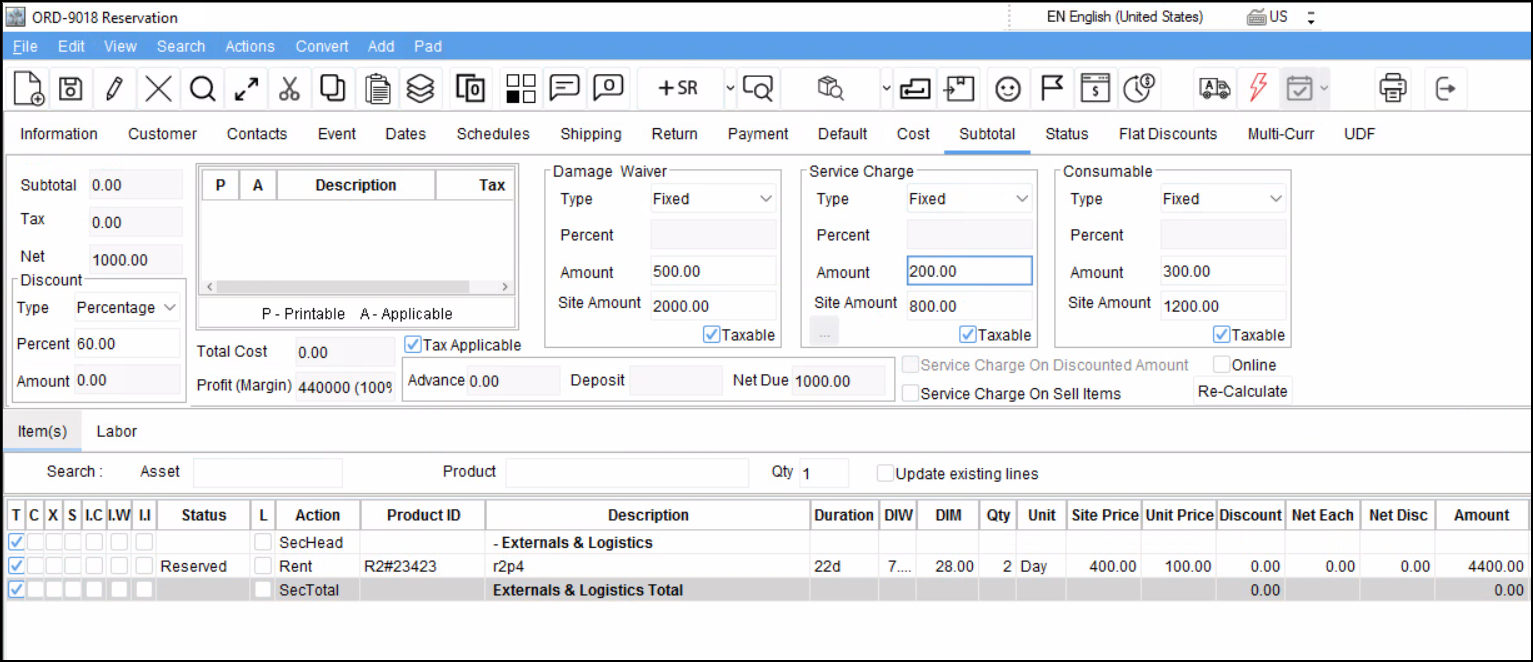Open the Actions menu
Viewport: 1533px width, 662px height.
(x=250, y=46)
